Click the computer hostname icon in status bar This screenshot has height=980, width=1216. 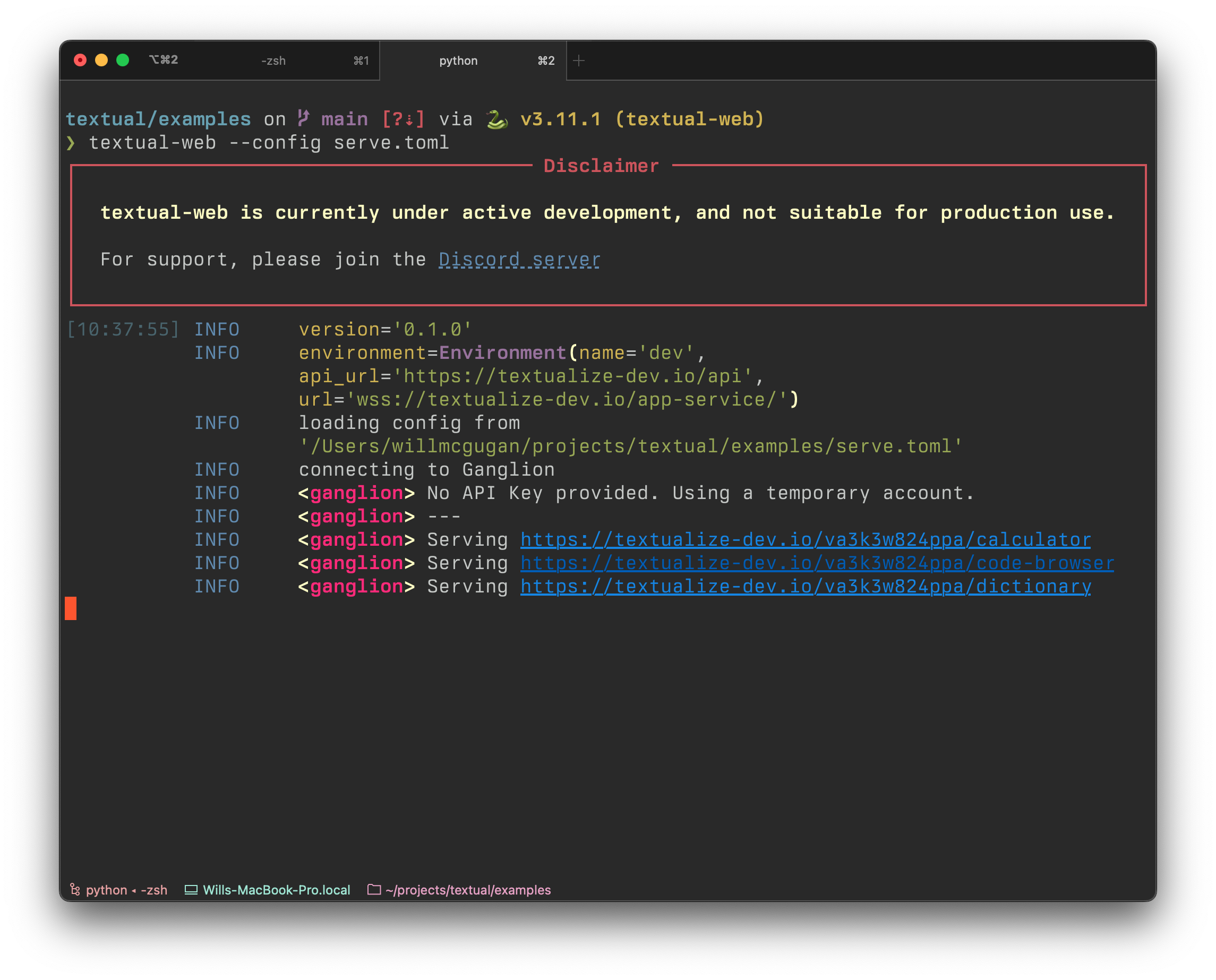tap(191, 890)
